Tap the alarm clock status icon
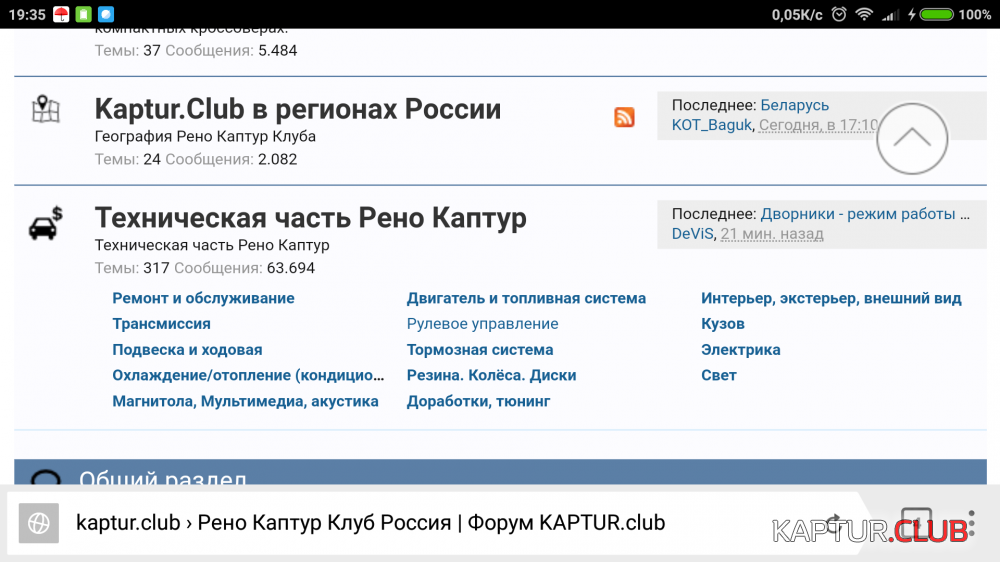The height and width of the screenshot is (562, 1000). click(838, 14)
